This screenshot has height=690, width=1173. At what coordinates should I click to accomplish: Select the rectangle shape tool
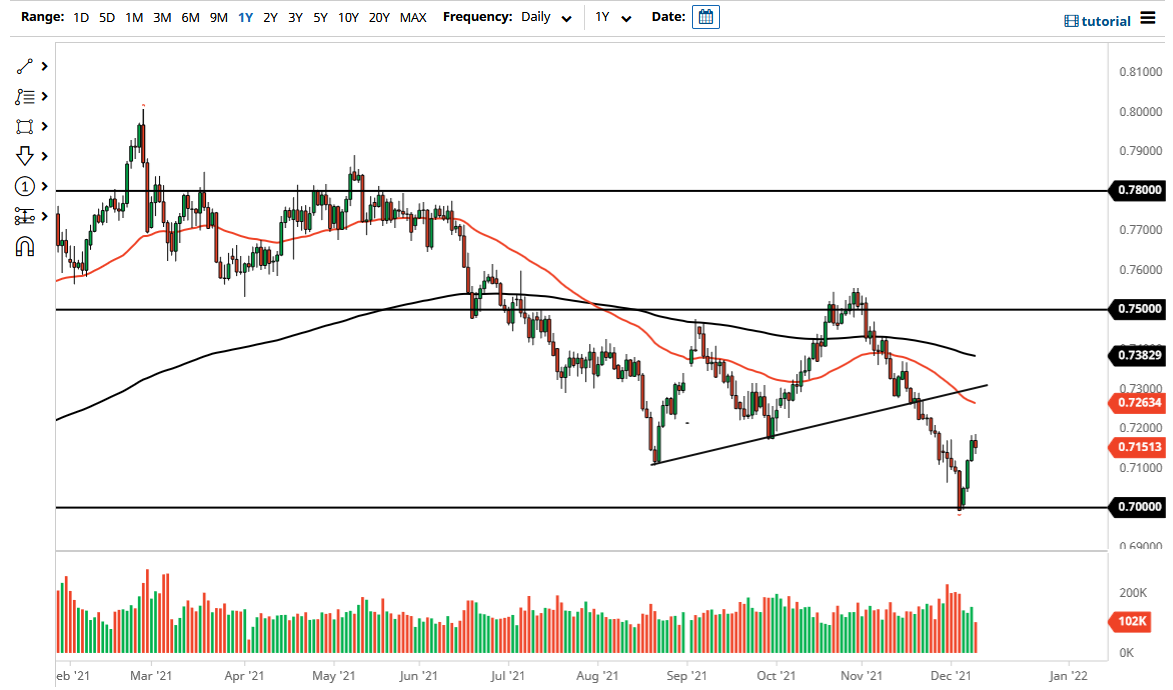27,126
